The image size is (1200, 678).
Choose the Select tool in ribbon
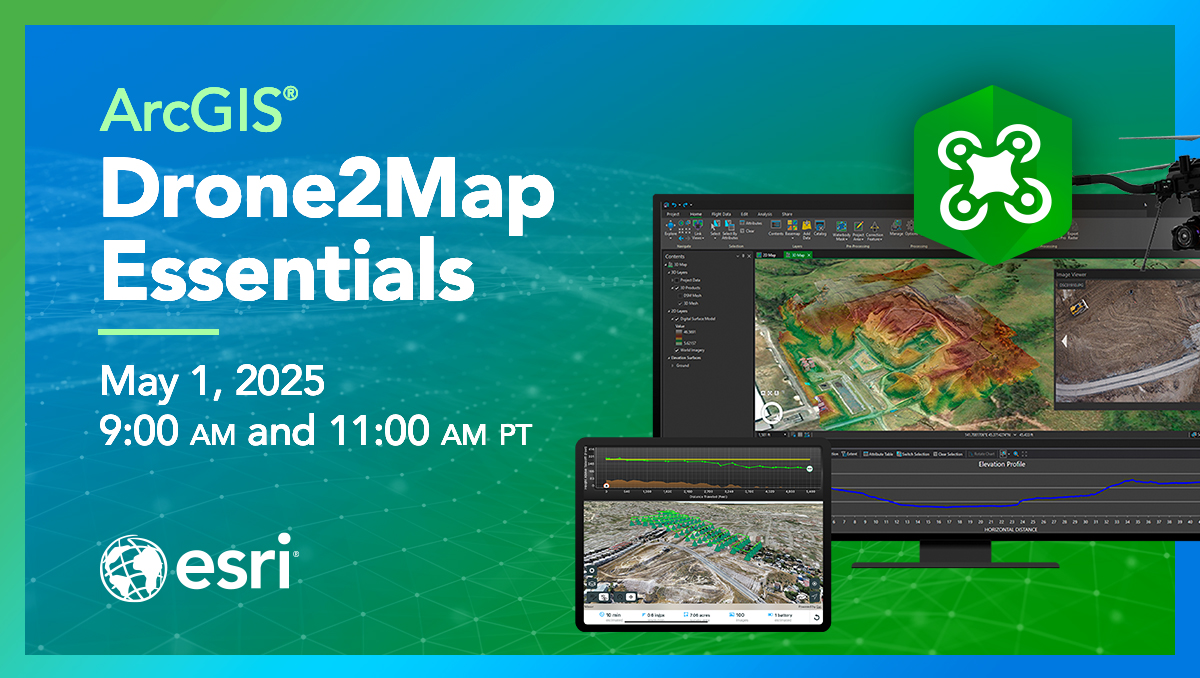[x=715, y=228]
